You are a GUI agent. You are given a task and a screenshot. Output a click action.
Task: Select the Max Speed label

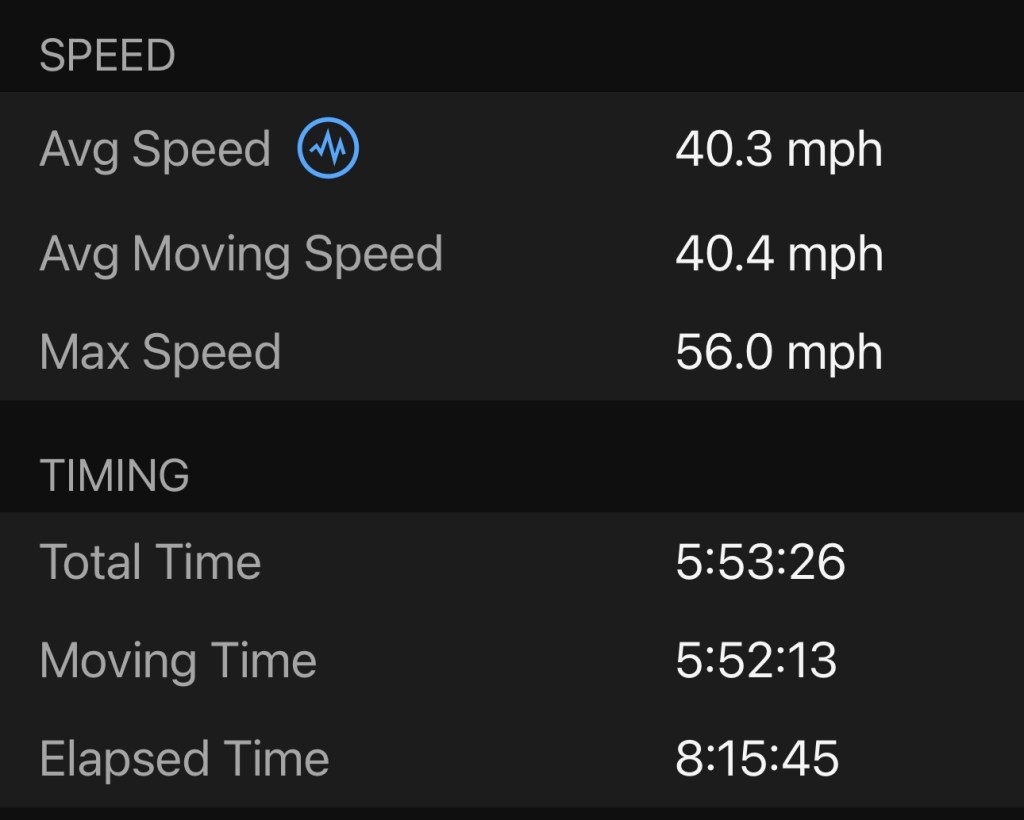point(160,352)
